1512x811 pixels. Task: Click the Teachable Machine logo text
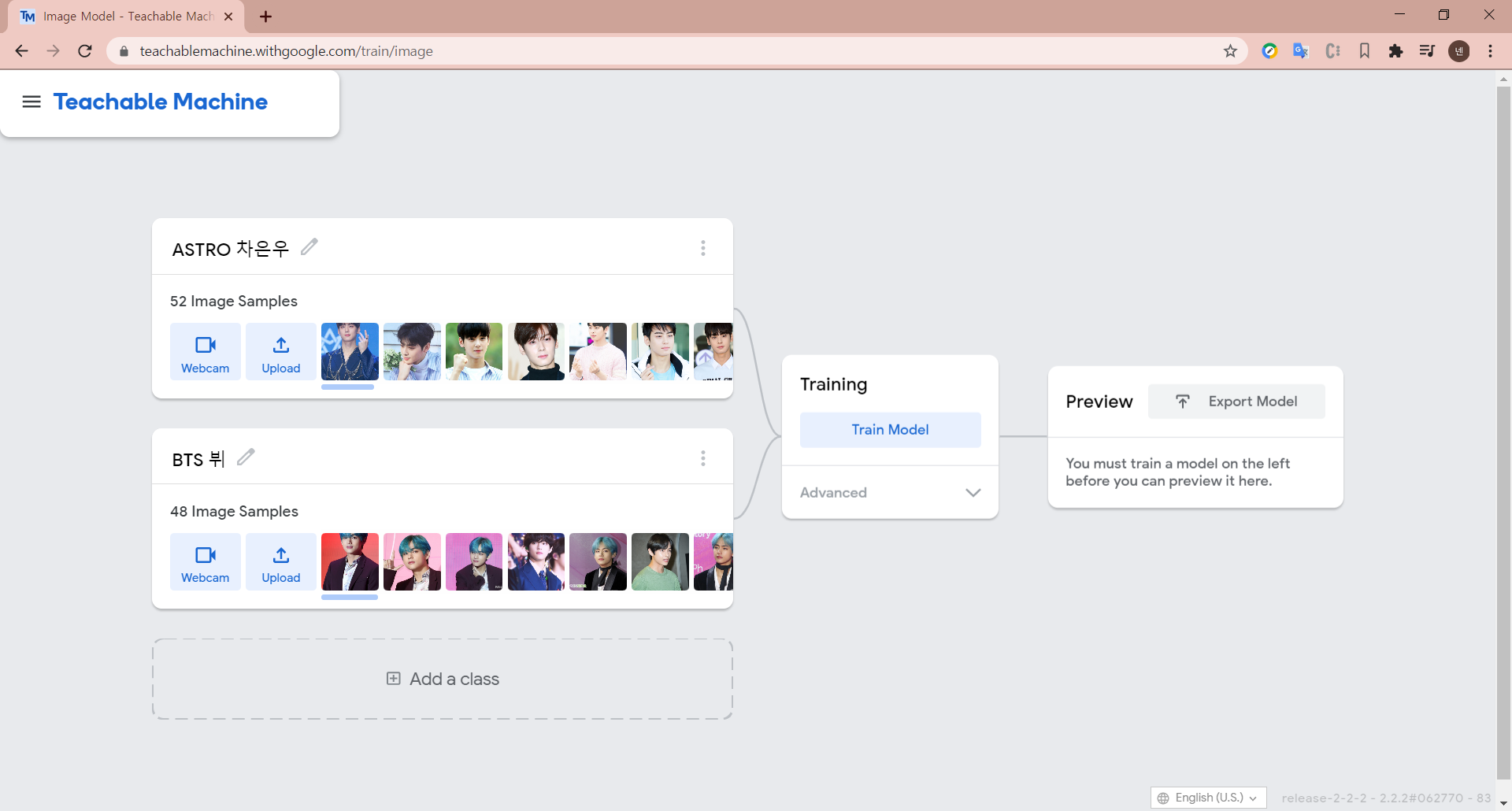point(161,102)
